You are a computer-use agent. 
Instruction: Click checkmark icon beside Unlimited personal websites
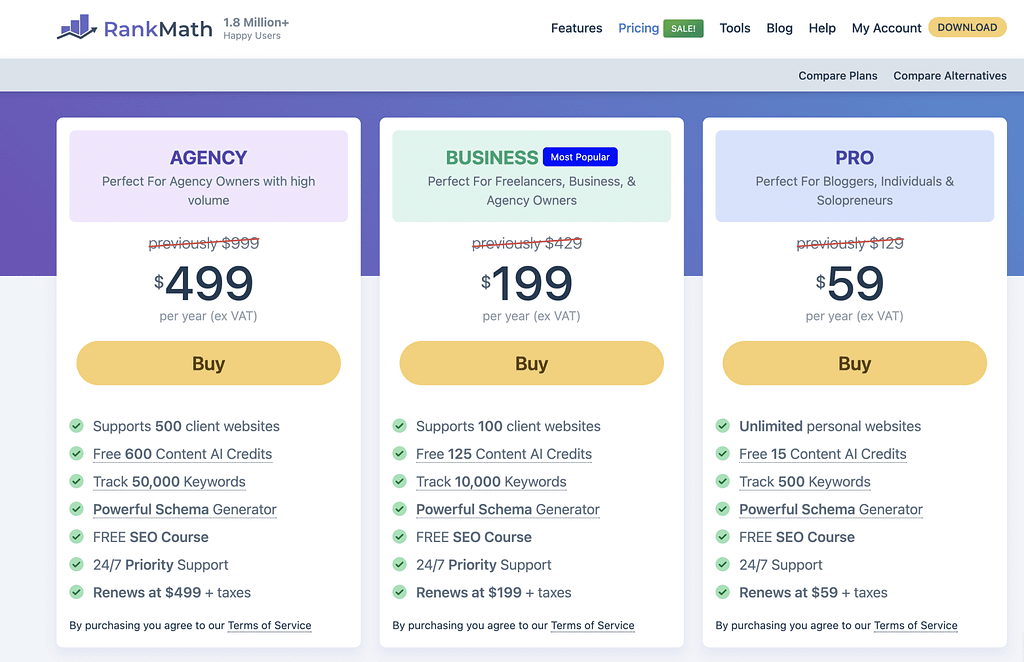[x=722, y=426]
